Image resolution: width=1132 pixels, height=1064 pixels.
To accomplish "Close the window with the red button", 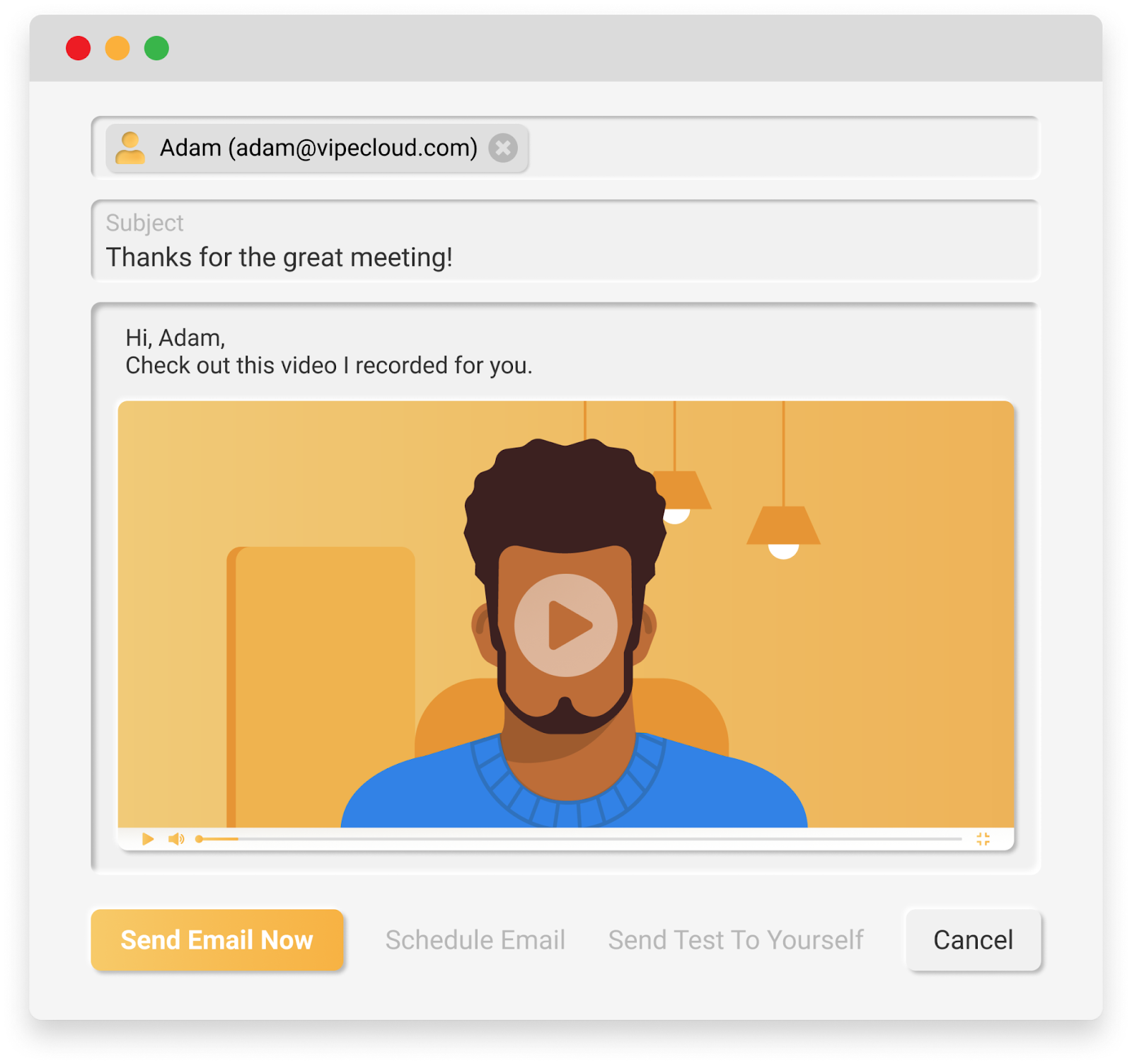I will coord(79,48).
